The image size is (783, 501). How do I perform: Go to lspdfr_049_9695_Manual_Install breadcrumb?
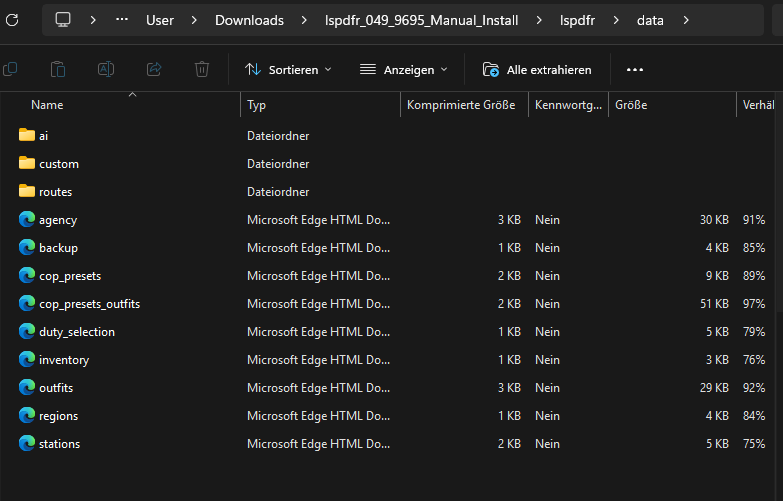pos(421,20)
